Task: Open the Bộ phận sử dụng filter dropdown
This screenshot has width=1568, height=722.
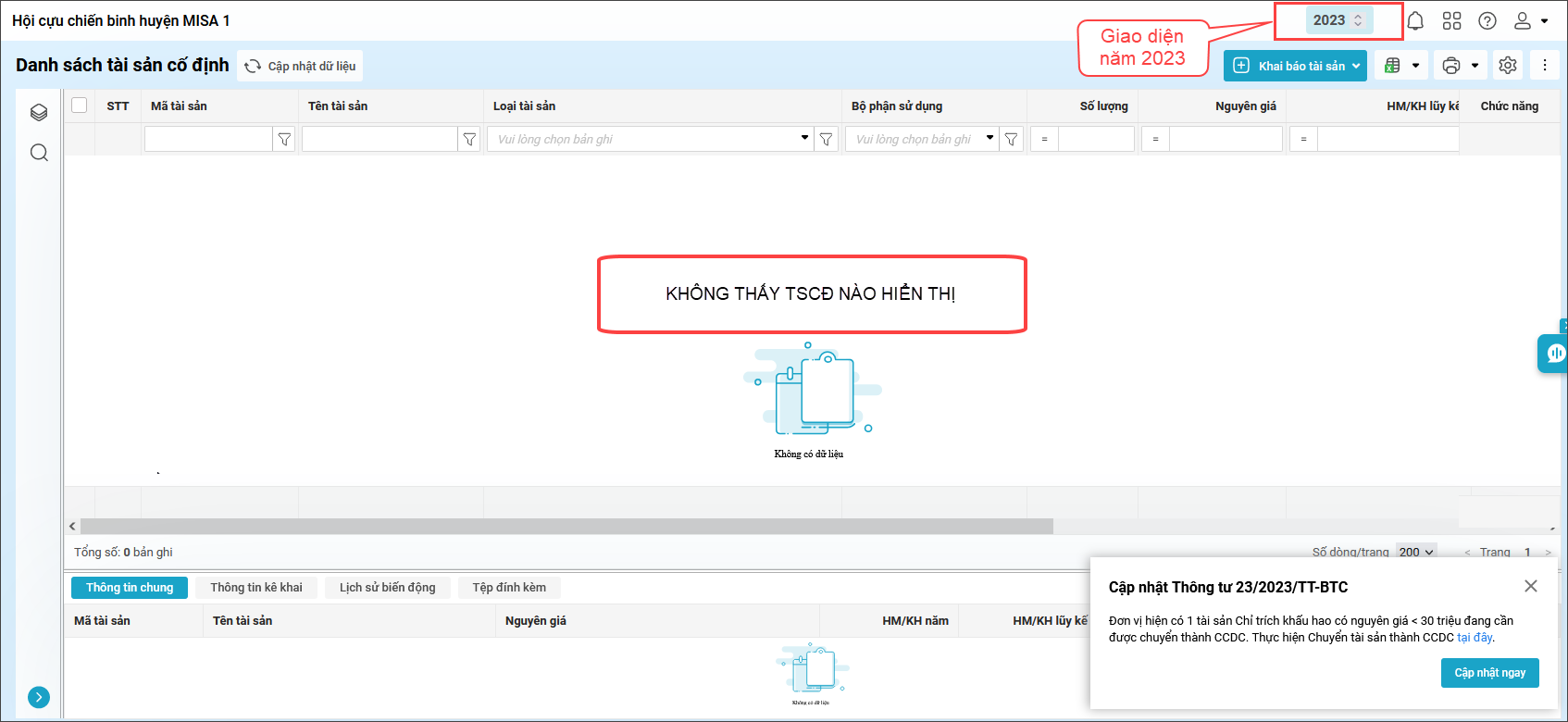Action: click(x=989, y=138)
